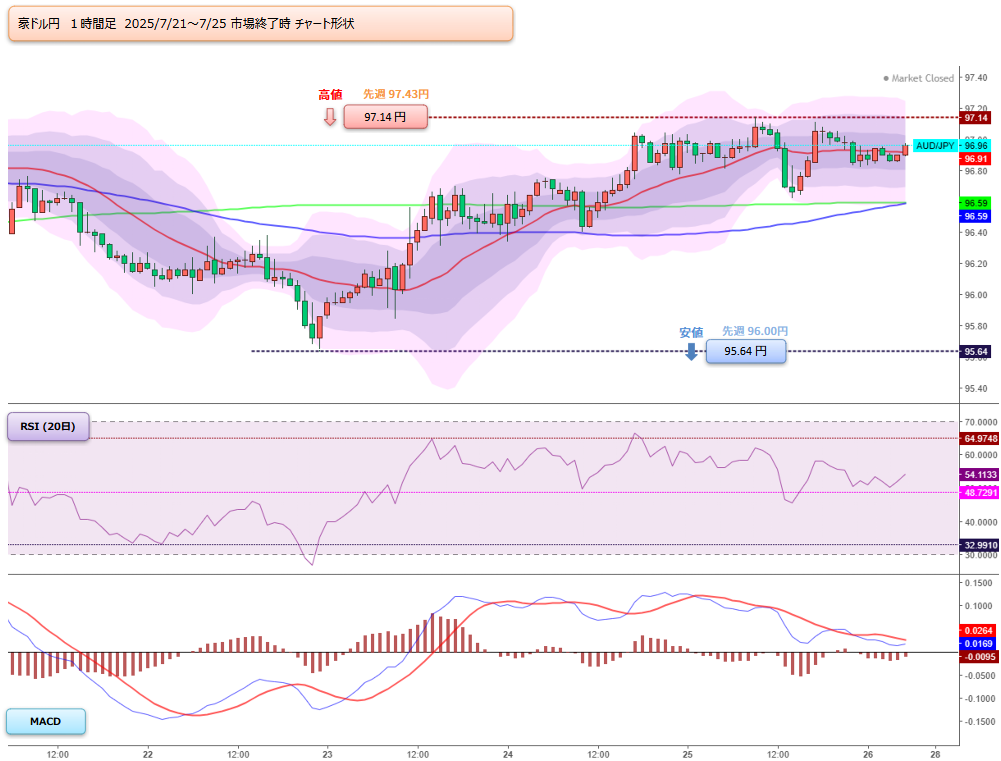
Task: Click the -0.1500 MACD axis tick
Action: pos(978,721)
